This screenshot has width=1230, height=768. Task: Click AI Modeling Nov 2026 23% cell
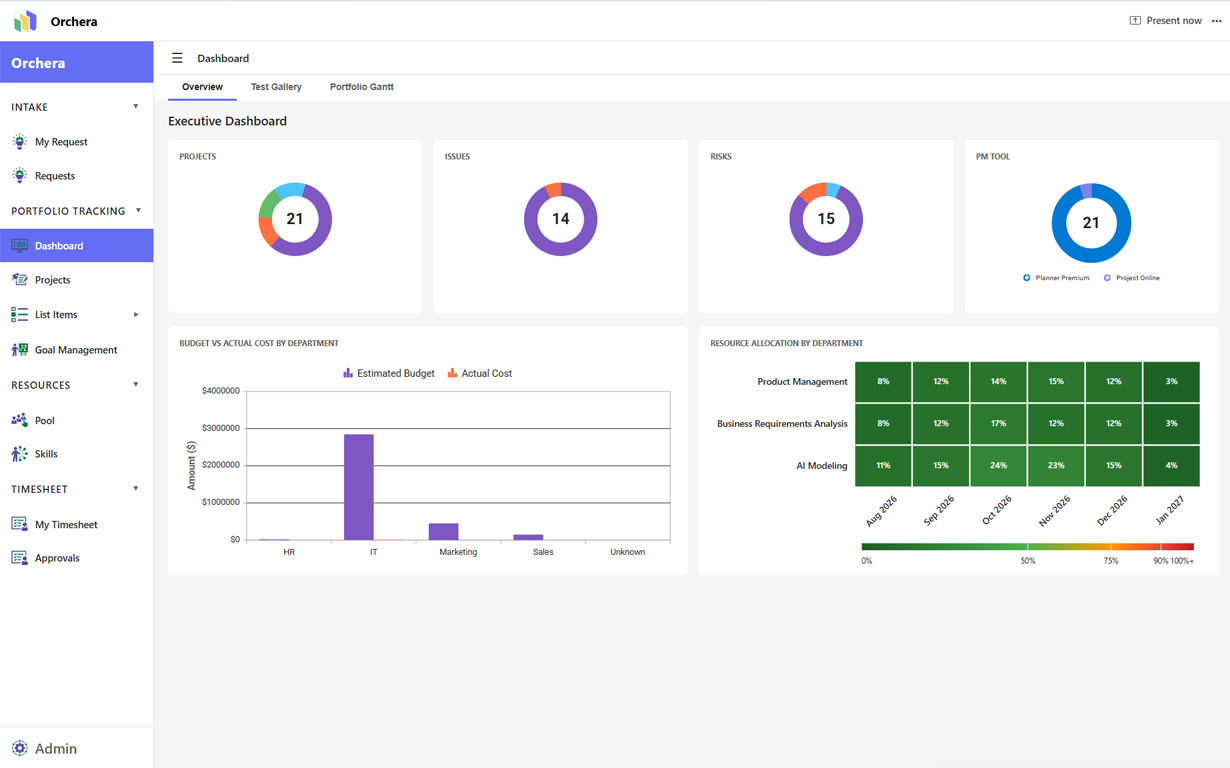tap(1056, 465)
